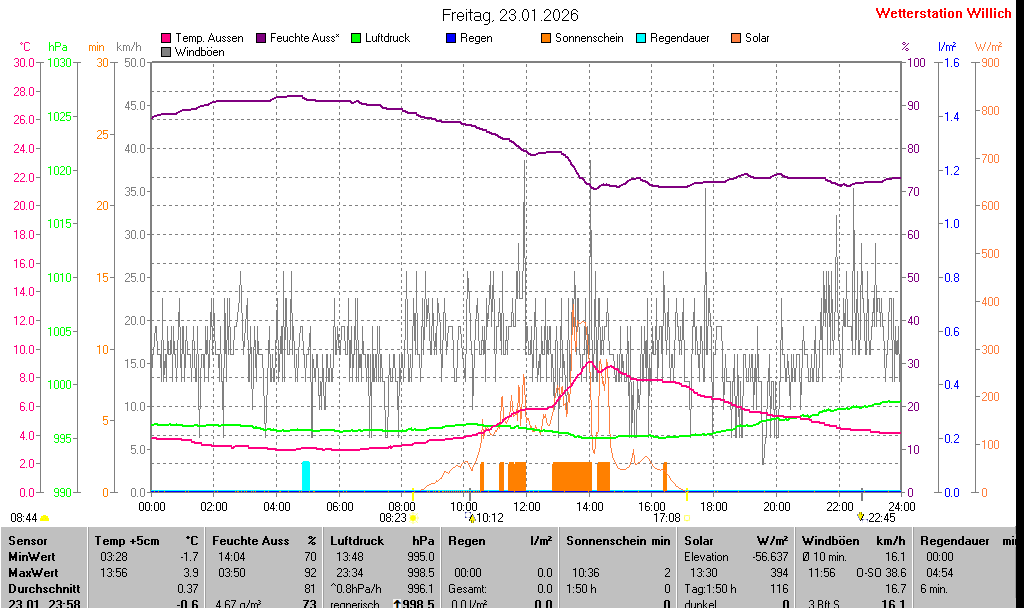Select the Solar legend swatch
This screenshot has height=608, width=1024.
736,38
